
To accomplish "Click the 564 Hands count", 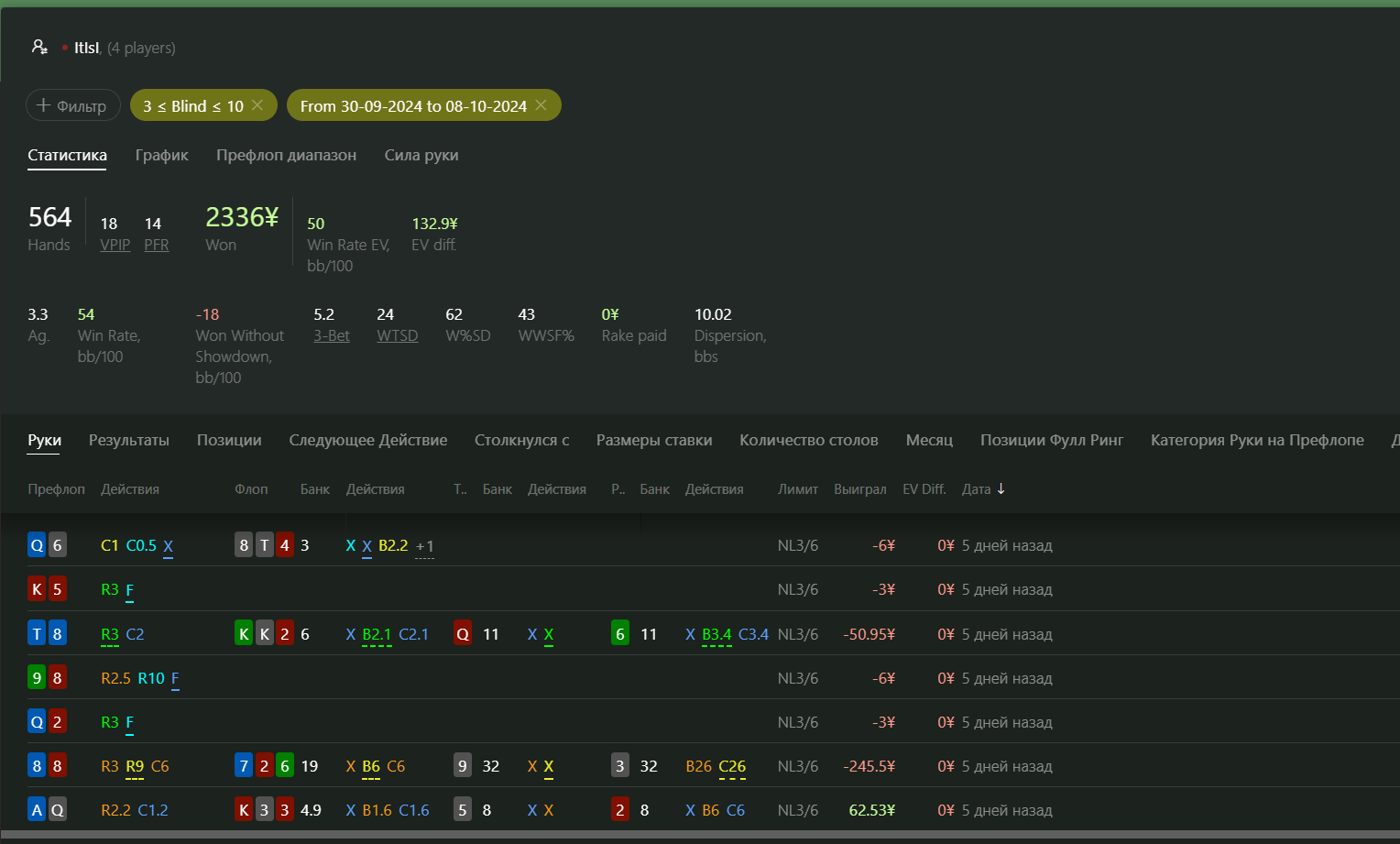I will click(x=49, y=217).
